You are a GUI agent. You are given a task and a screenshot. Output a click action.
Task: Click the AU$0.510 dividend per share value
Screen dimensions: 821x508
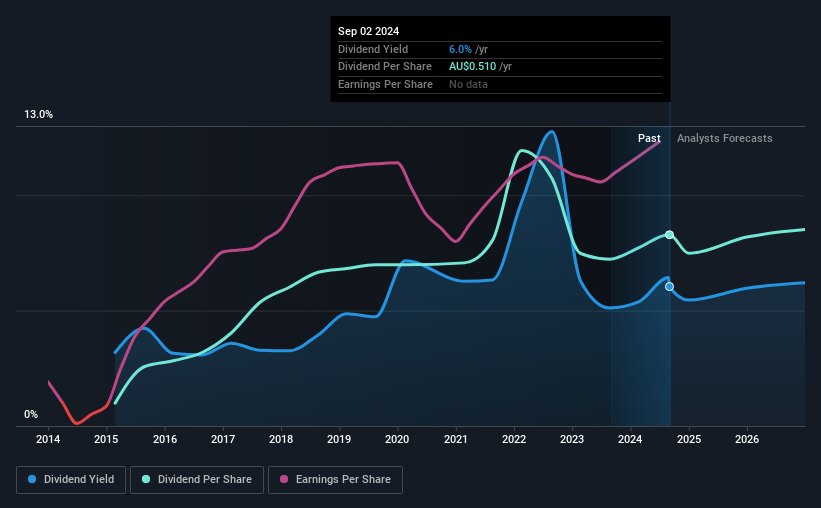click(x=472, y=67)
